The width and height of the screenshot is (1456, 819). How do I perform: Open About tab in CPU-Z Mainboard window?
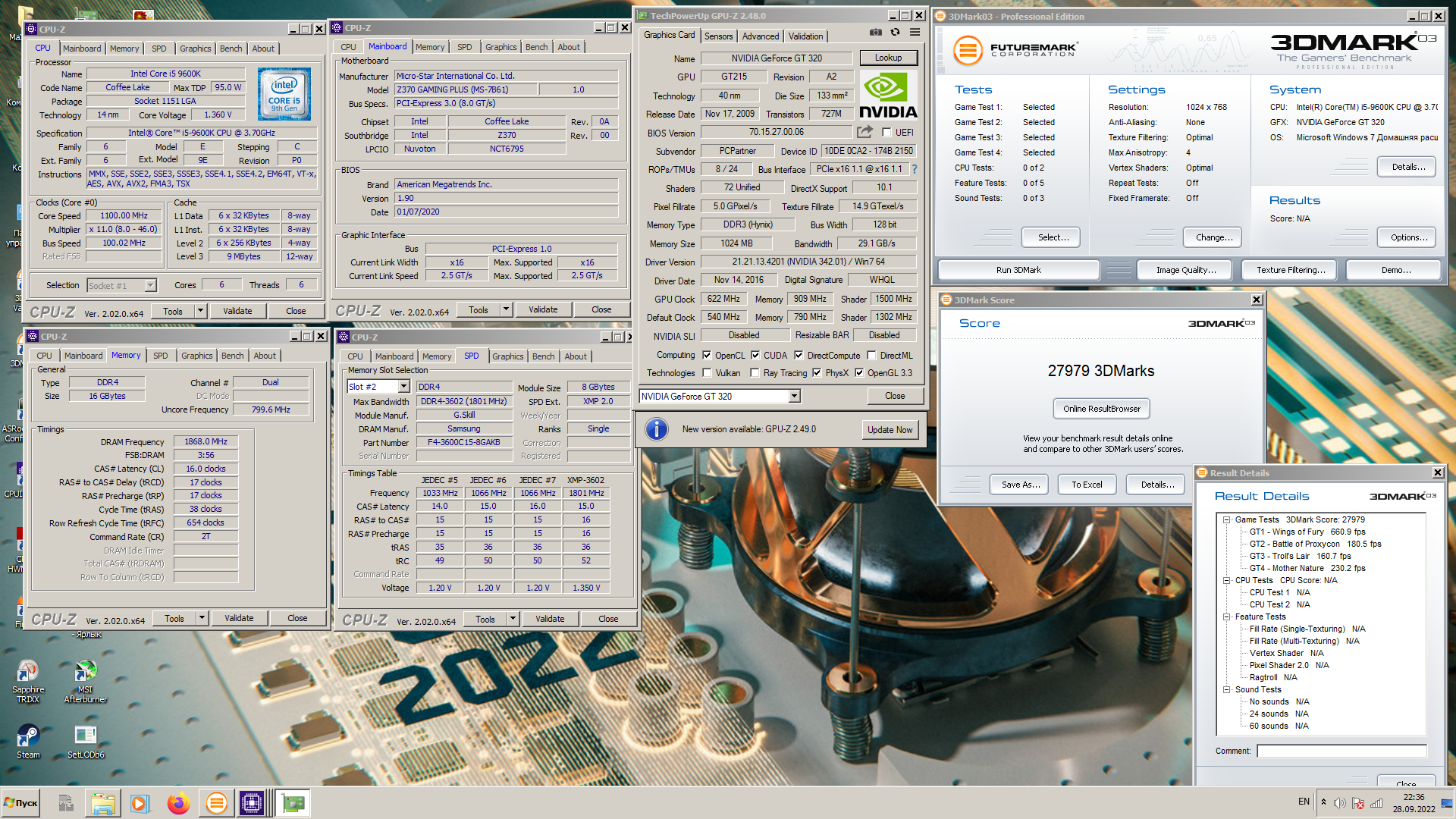569,47
